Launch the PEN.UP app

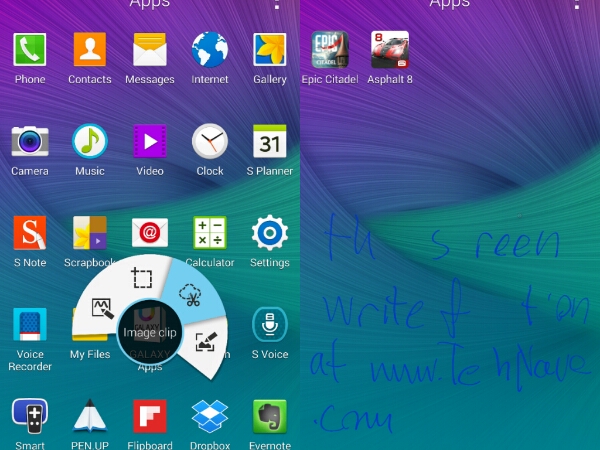(90, 416)
